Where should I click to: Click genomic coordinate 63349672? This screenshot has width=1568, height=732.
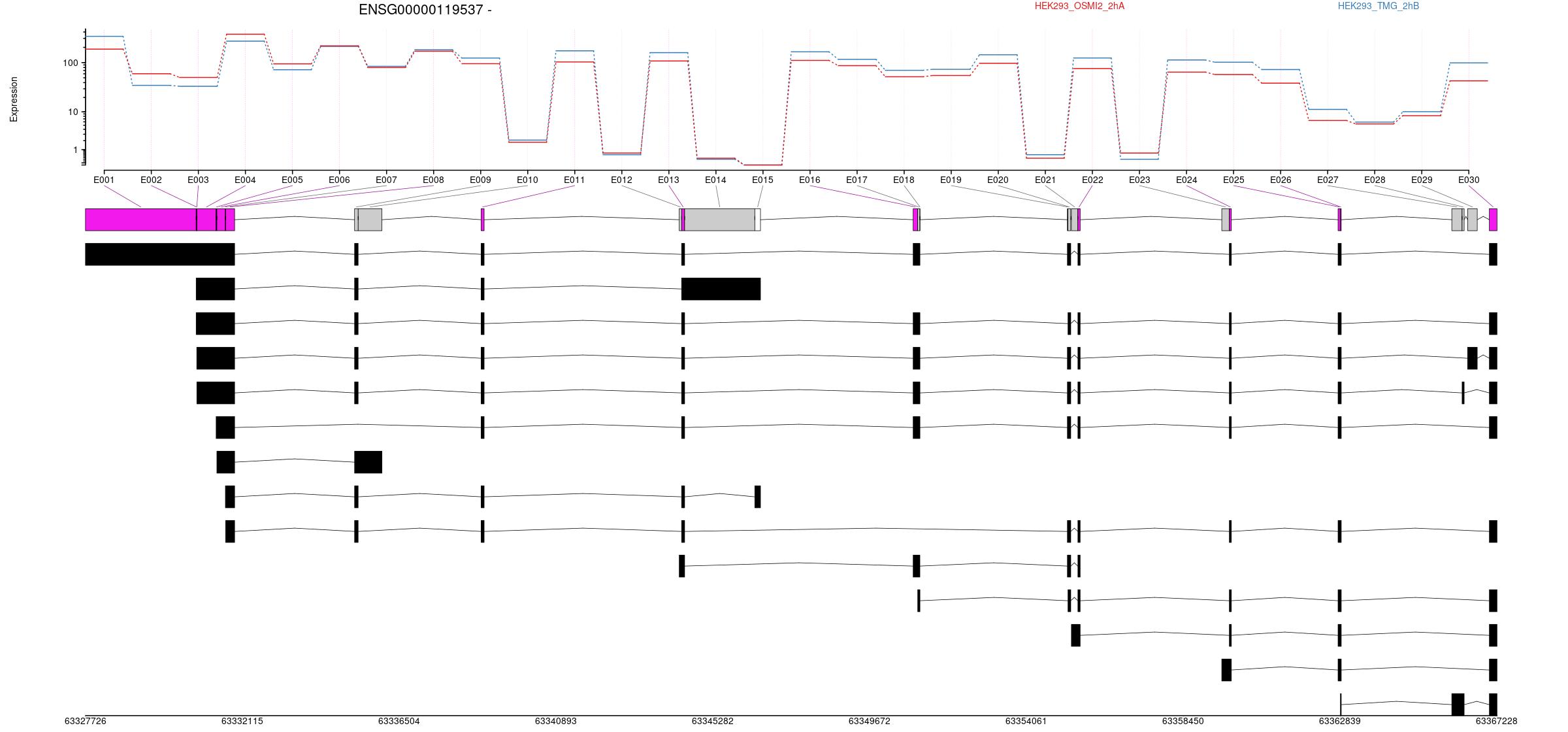pos(869,721)
